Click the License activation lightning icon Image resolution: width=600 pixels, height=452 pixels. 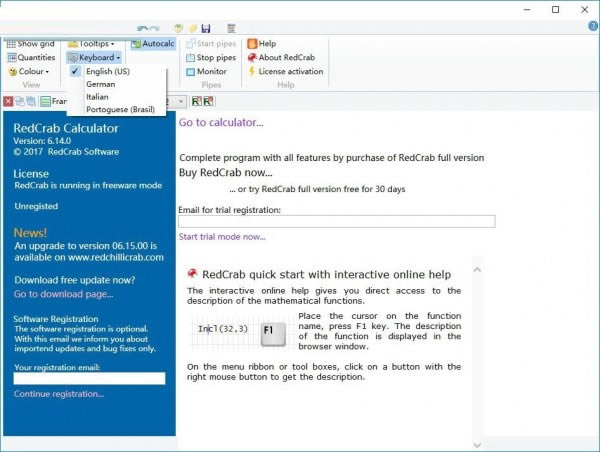click(x=251, y=72)
